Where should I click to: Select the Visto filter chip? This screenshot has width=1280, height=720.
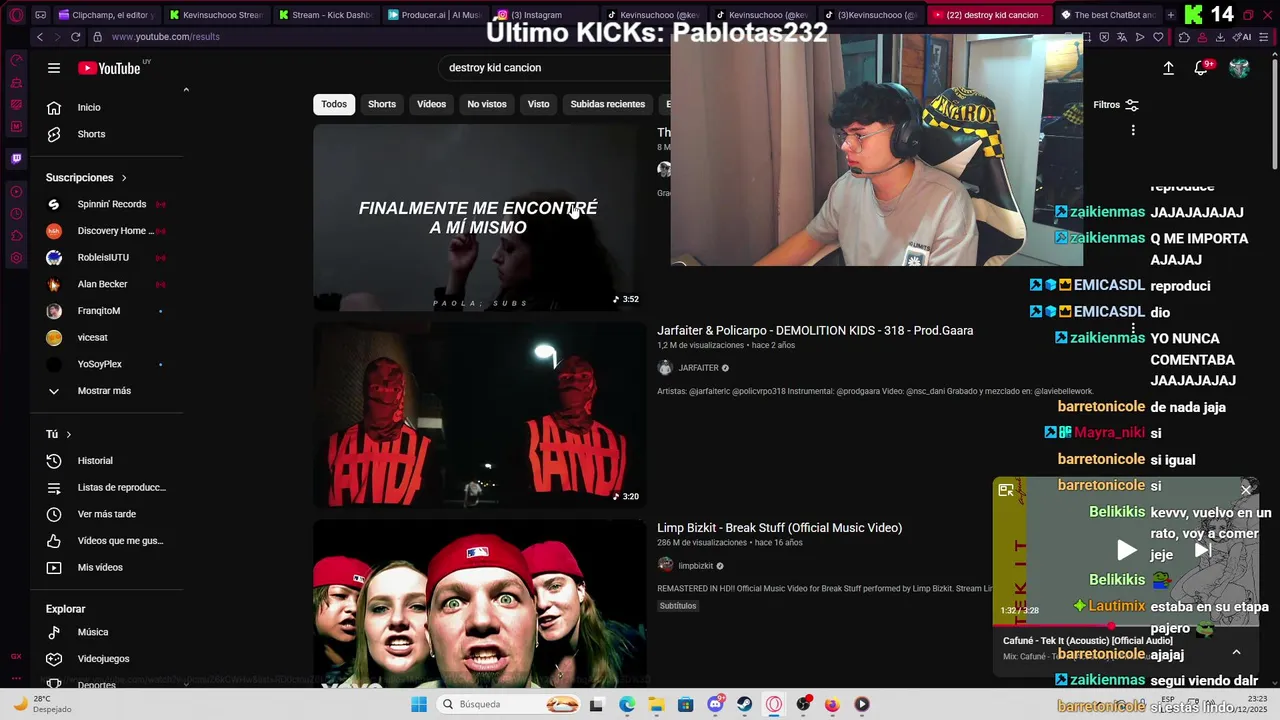(x=539, y=104)
